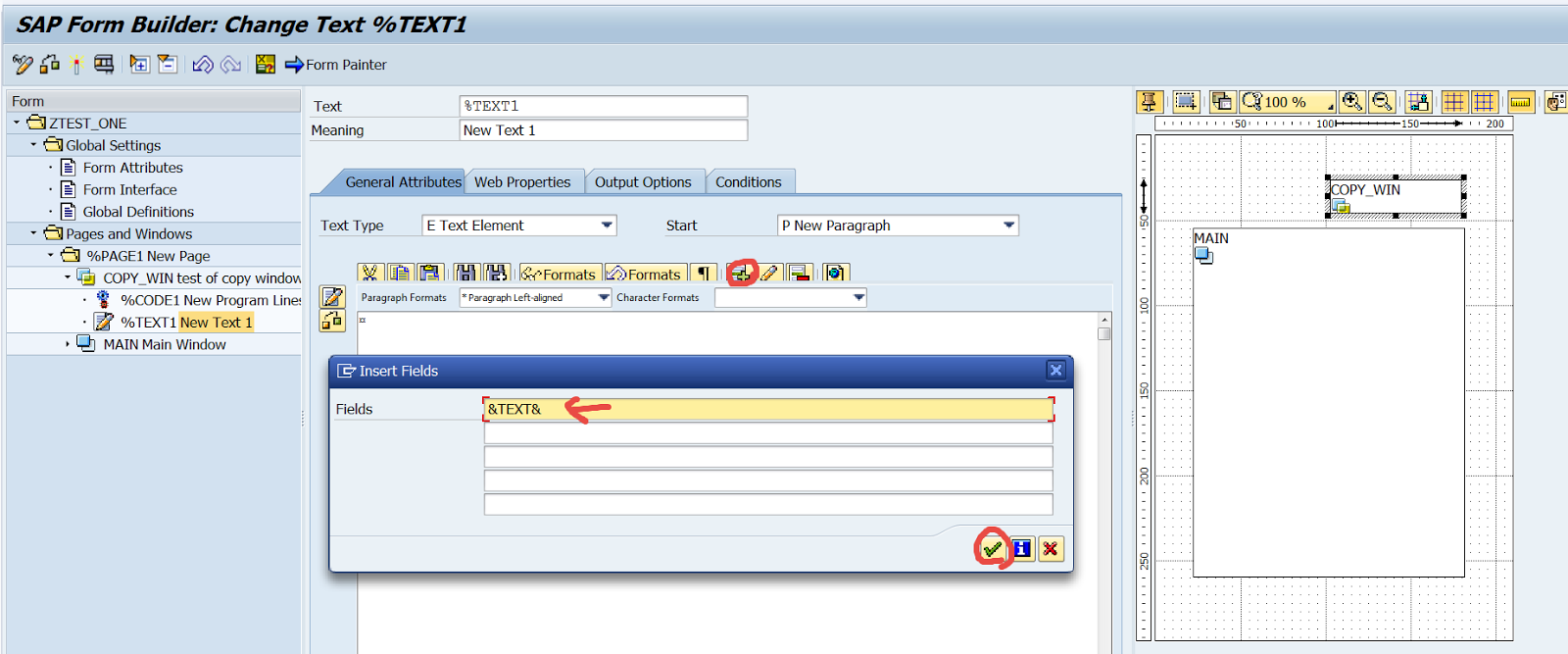Click the Insert Field plus icon

[742, 274]
